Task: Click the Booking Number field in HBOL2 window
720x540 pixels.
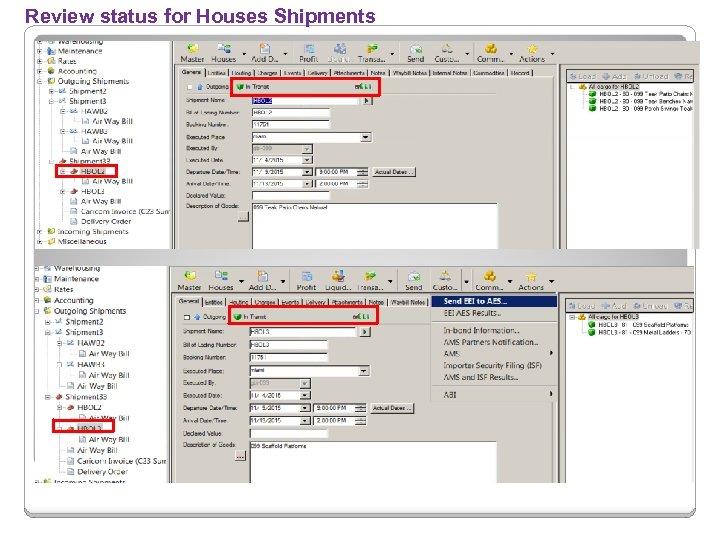Action: 291,124
